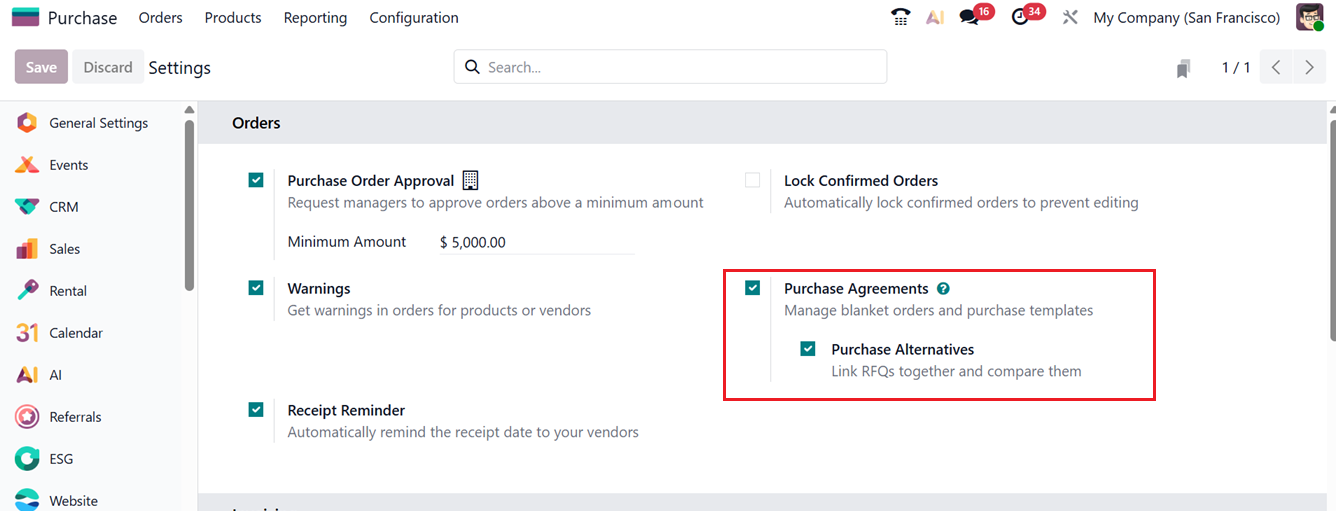
Task: Click the Discard button
Action: click(108, 67)
